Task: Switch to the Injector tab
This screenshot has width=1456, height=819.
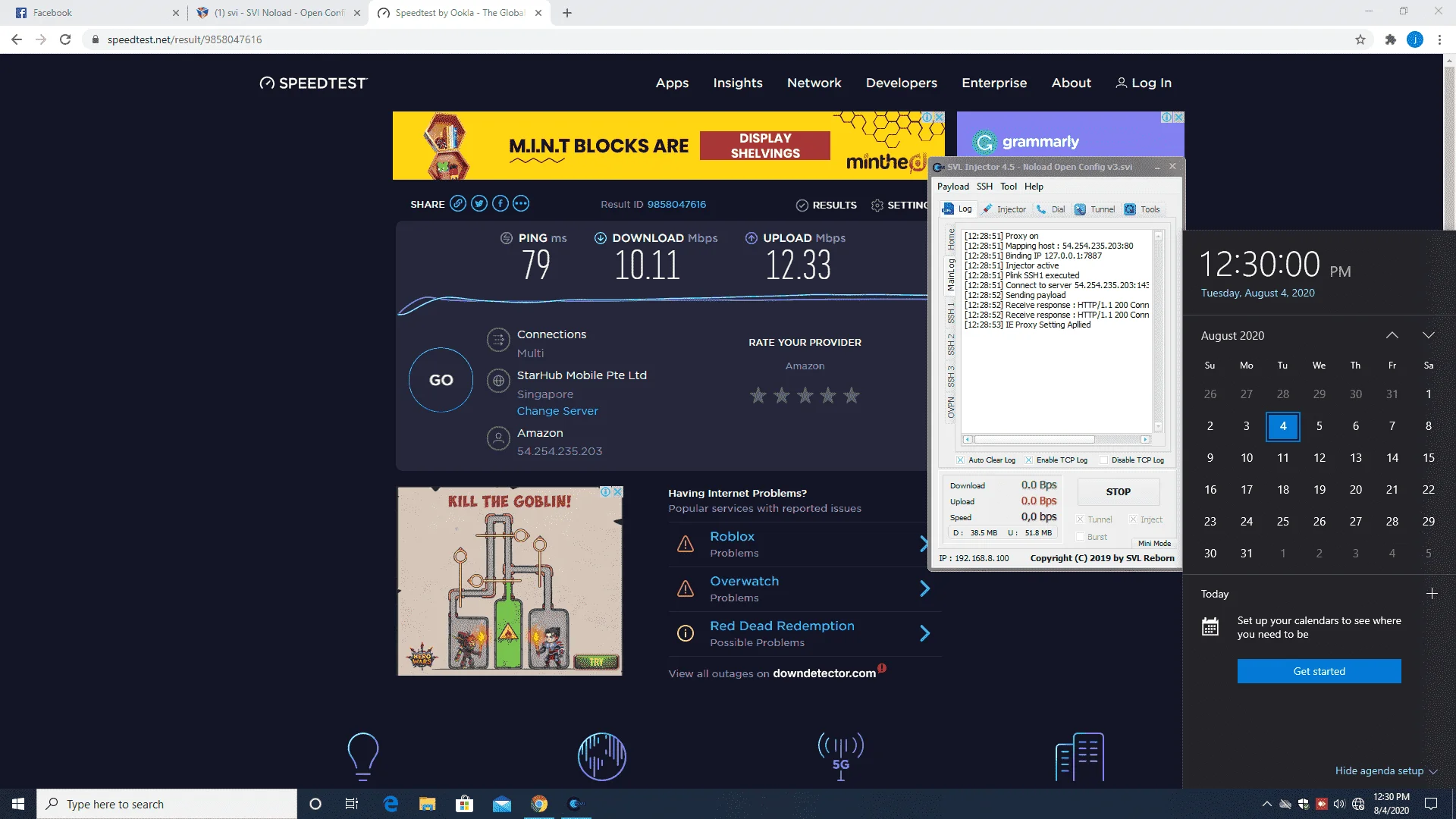Action: (x=1004, y=209)
